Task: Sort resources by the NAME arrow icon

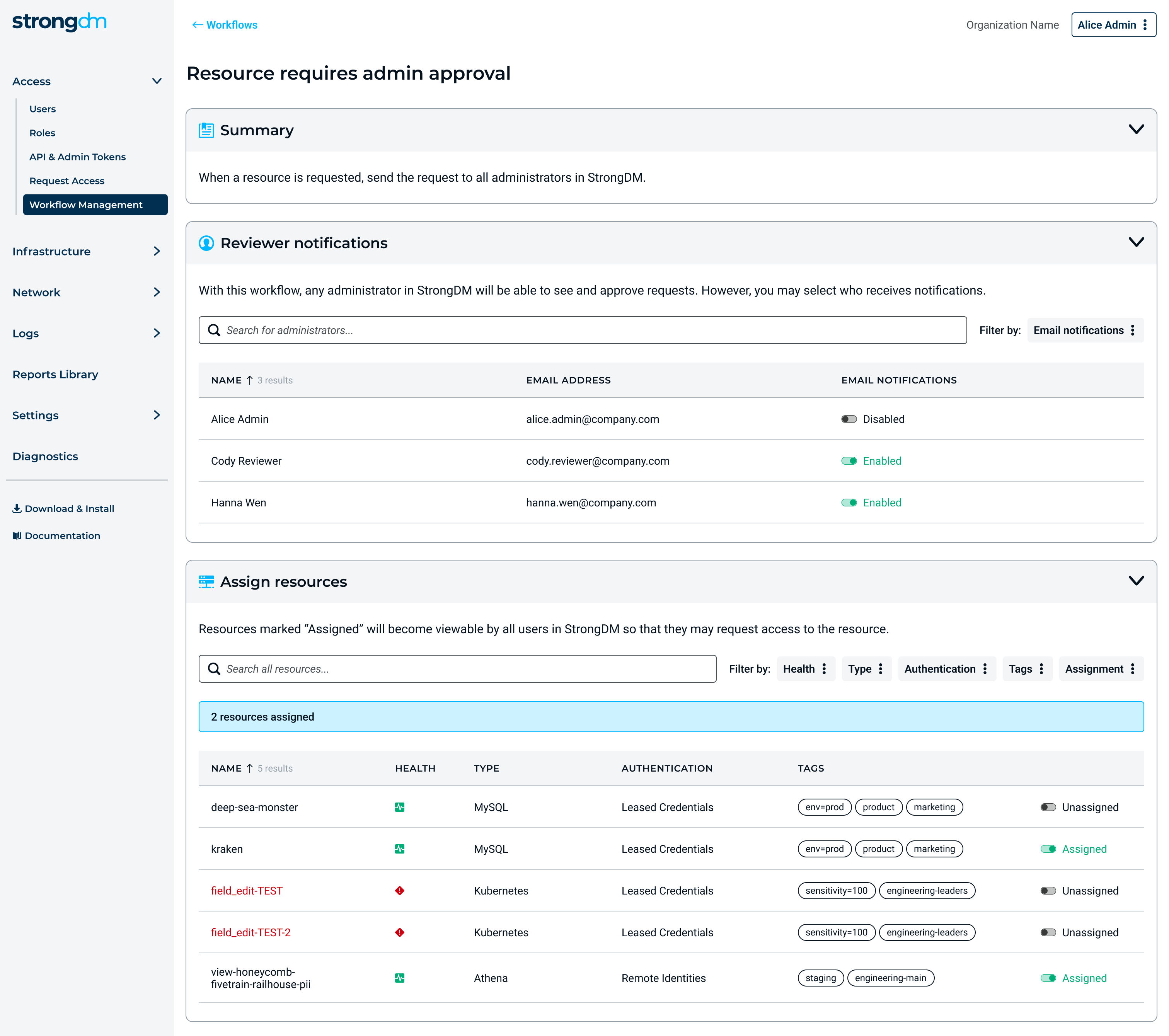Action: [249, 768]
